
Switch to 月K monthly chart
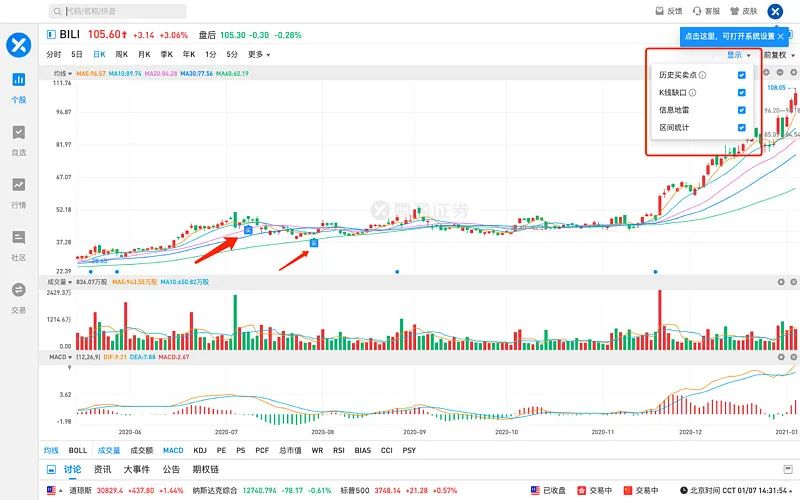click(144, 54)
